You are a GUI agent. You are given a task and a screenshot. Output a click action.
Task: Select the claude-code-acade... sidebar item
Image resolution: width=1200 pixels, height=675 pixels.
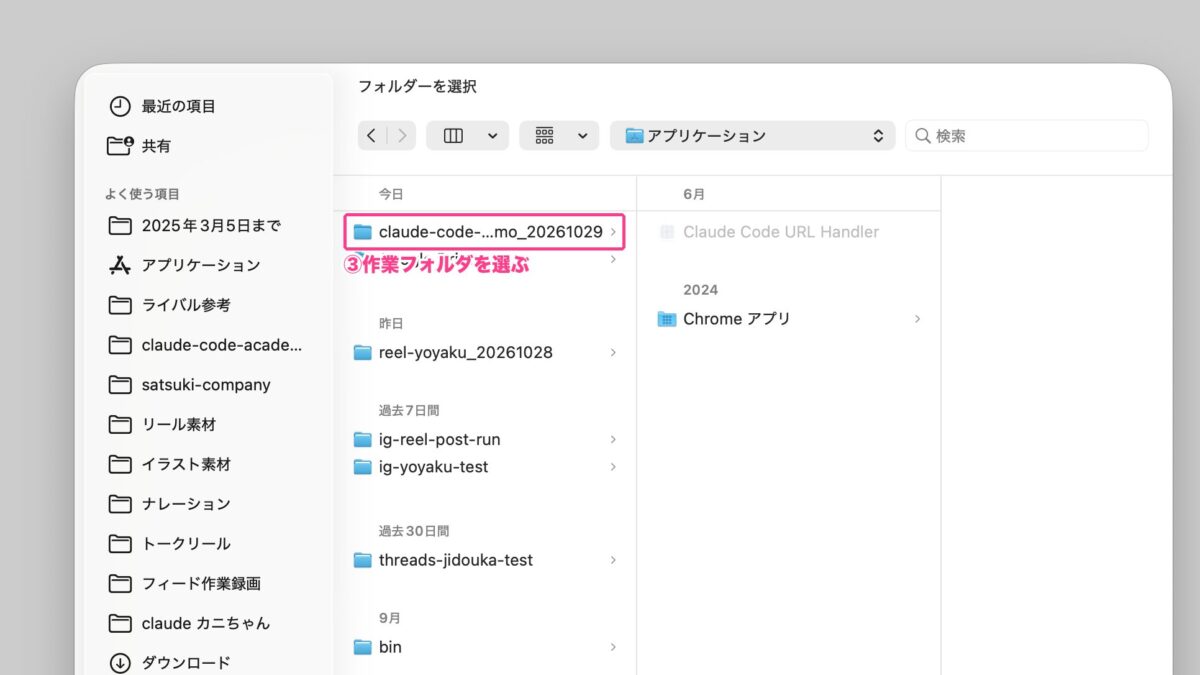click(x=205, y=345)
